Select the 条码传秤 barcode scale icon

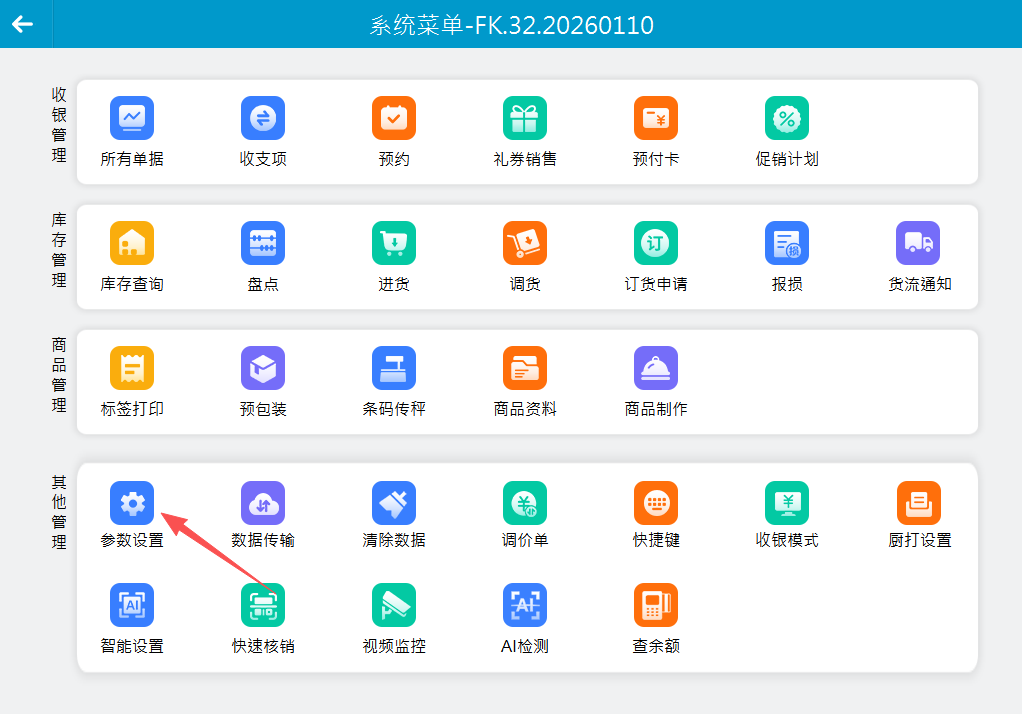click(x=394, y=368)
